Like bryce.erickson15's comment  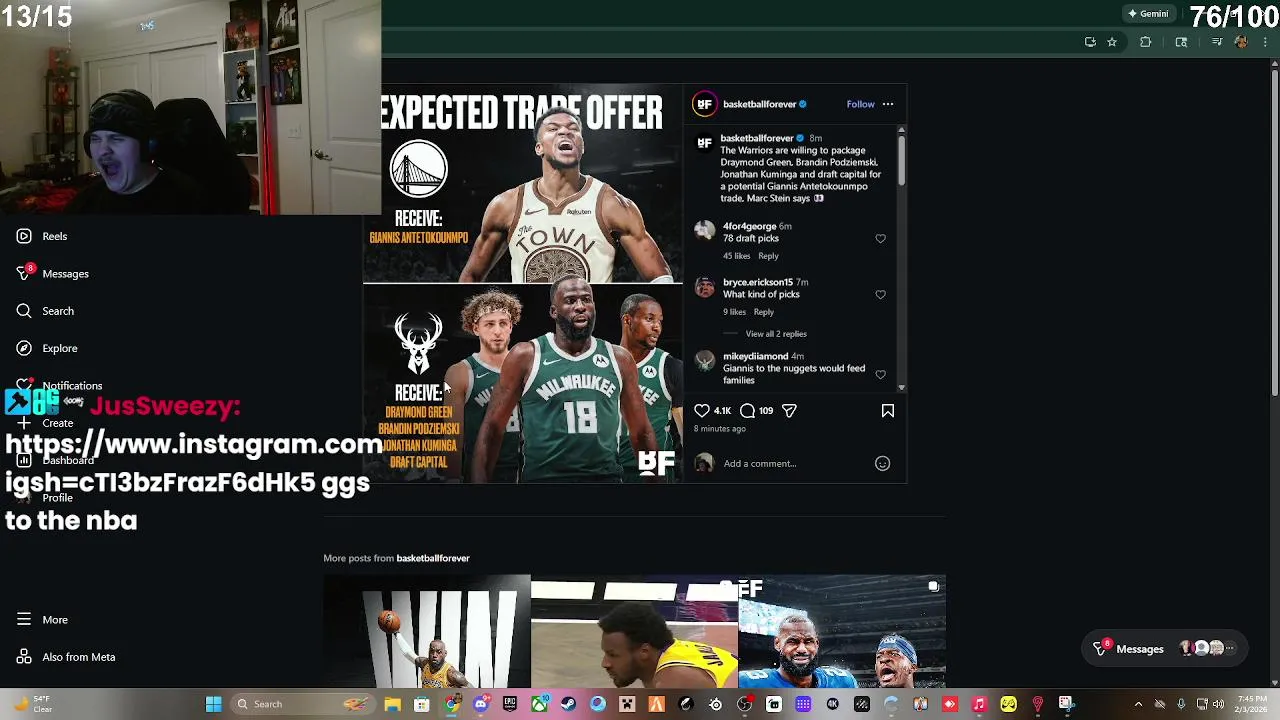[880, 295]
